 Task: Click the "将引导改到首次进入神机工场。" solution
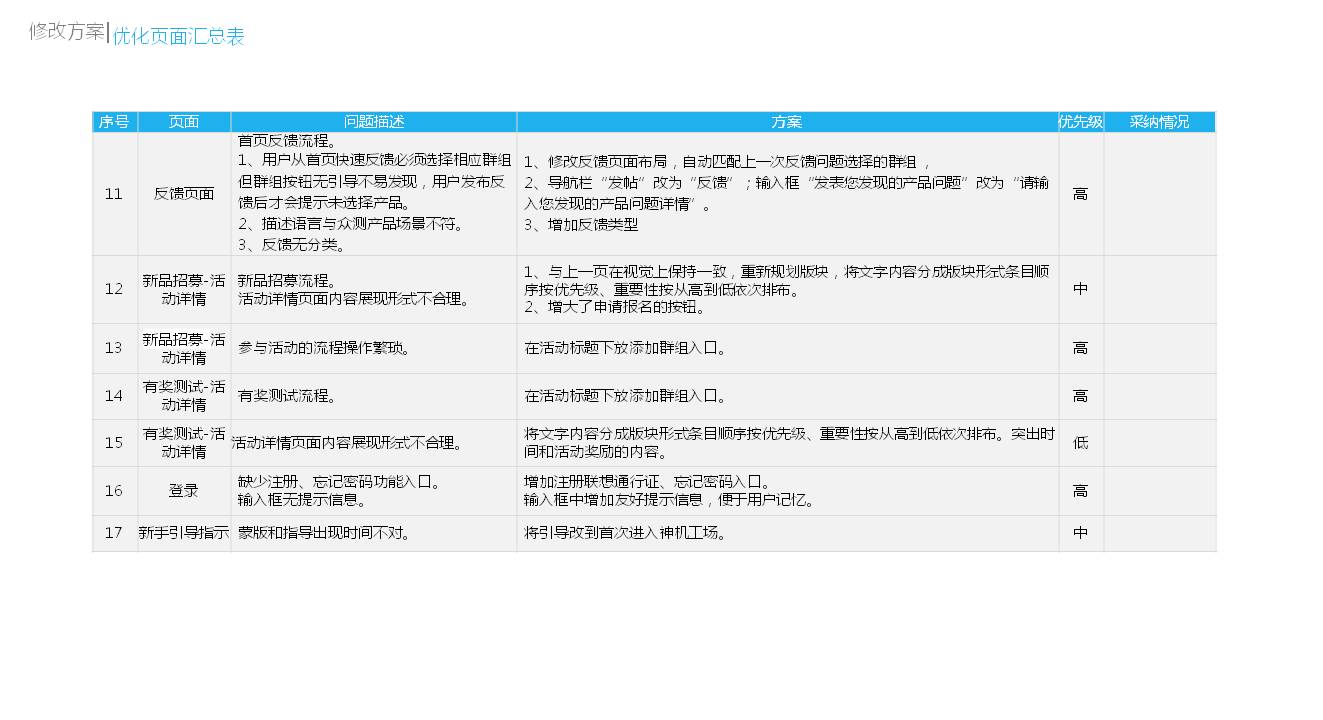(x=788, y=533)
